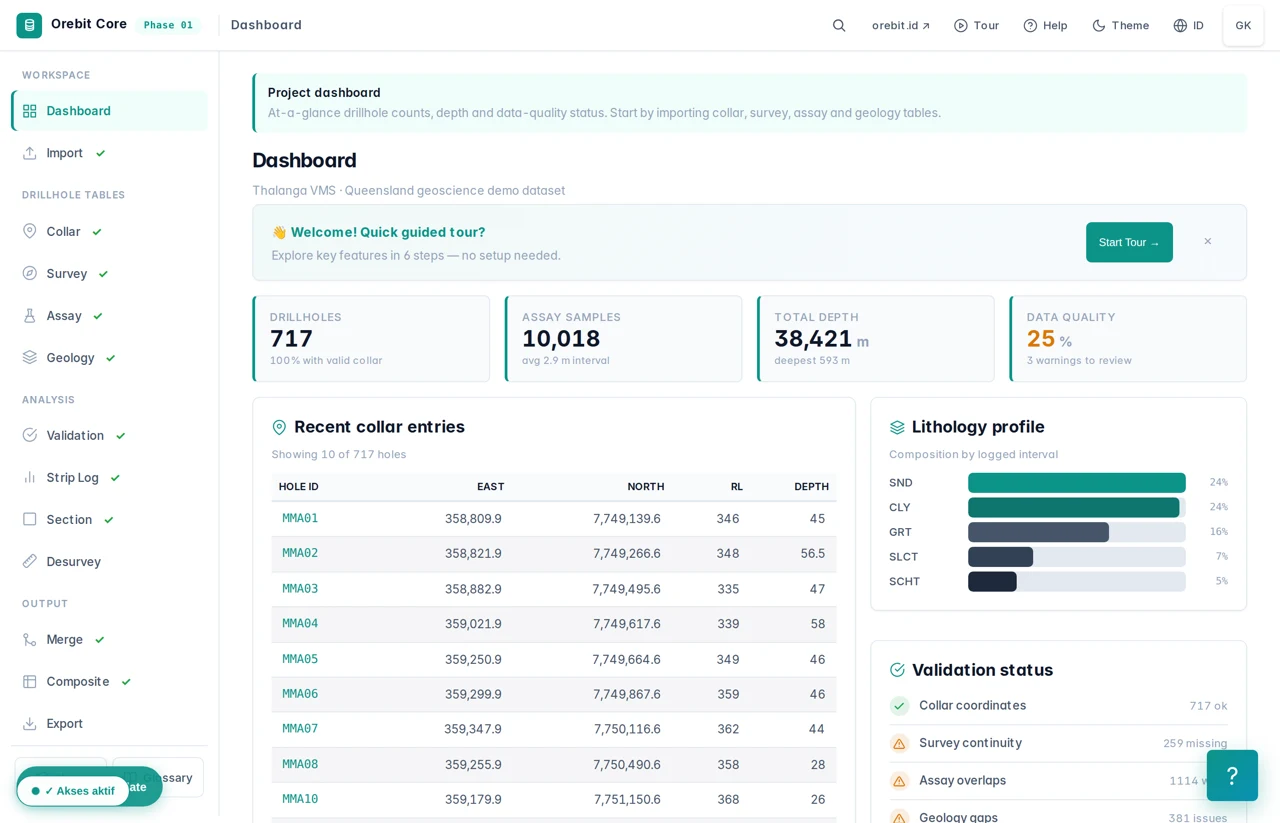Dismiss the welcome tour banner

click(x=1208, y=242)
